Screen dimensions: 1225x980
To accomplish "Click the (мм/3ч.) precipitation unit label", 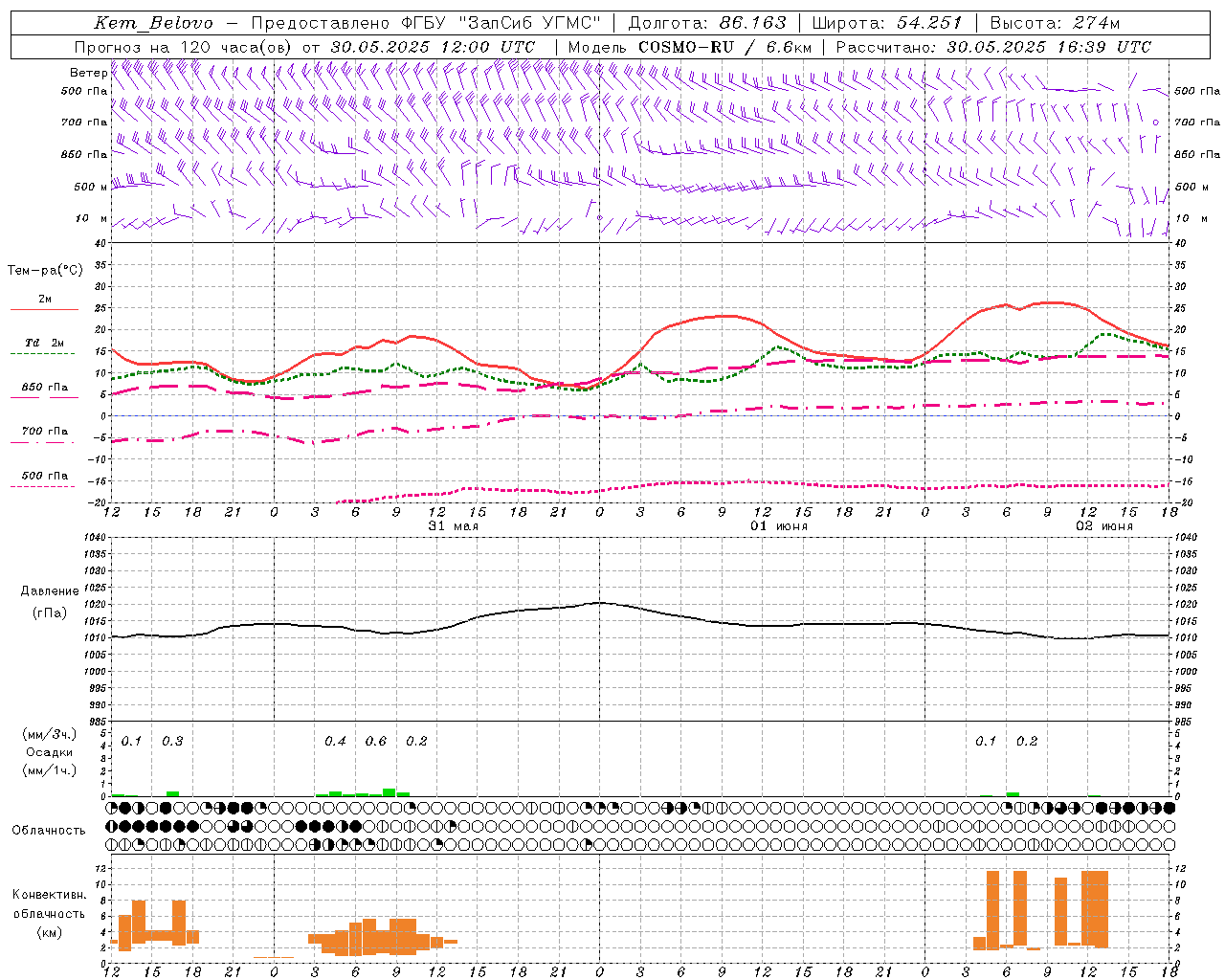I will [x=49, y=735].
